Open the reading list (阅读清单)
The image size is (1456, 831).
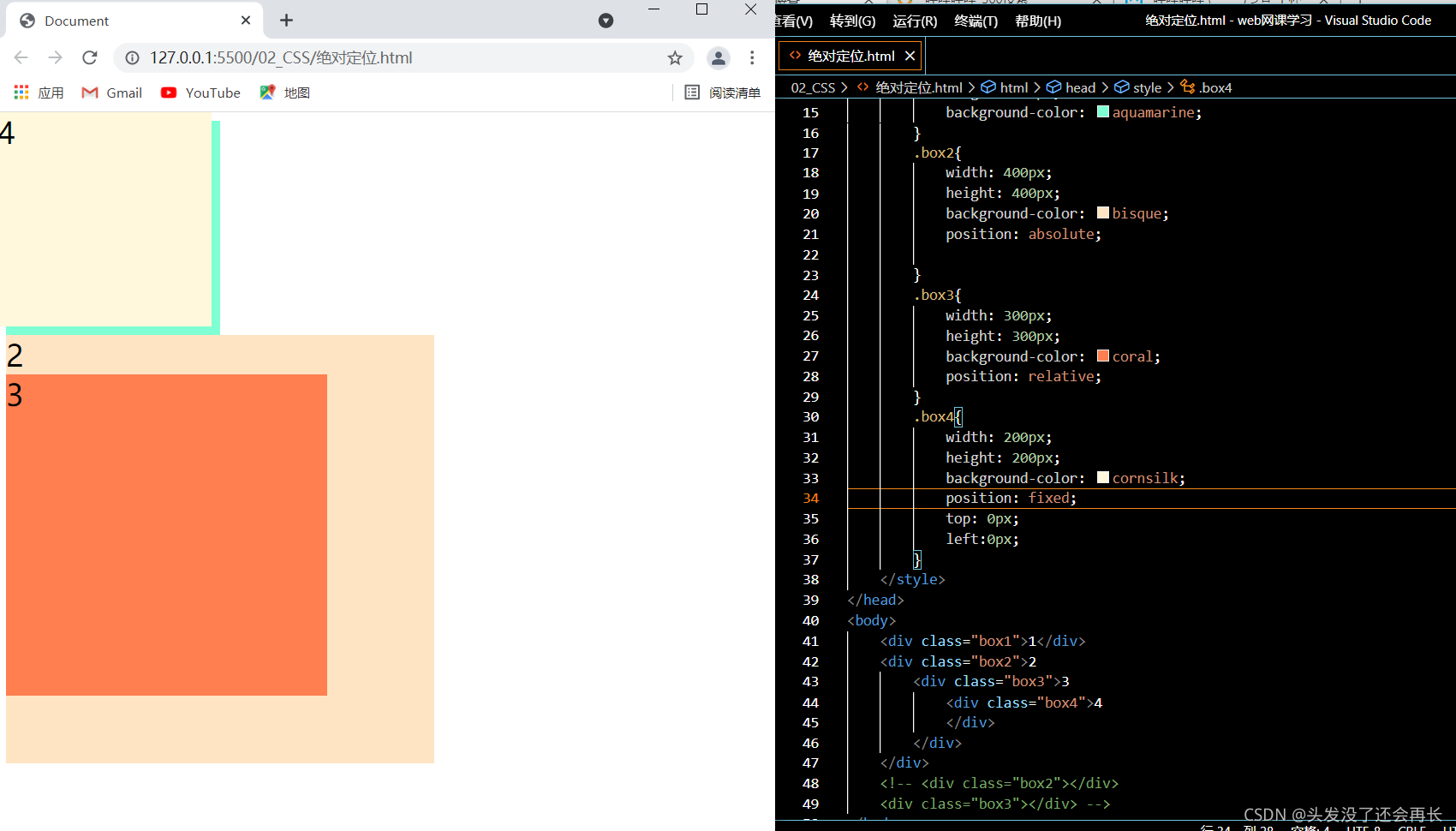click(x=723, y=93)
